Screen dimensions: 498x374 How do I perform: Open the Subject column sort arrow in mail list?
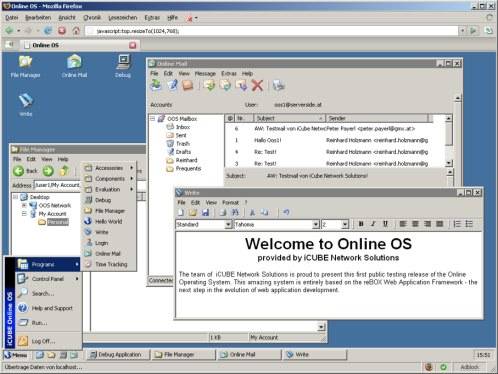tap(320, 118)
